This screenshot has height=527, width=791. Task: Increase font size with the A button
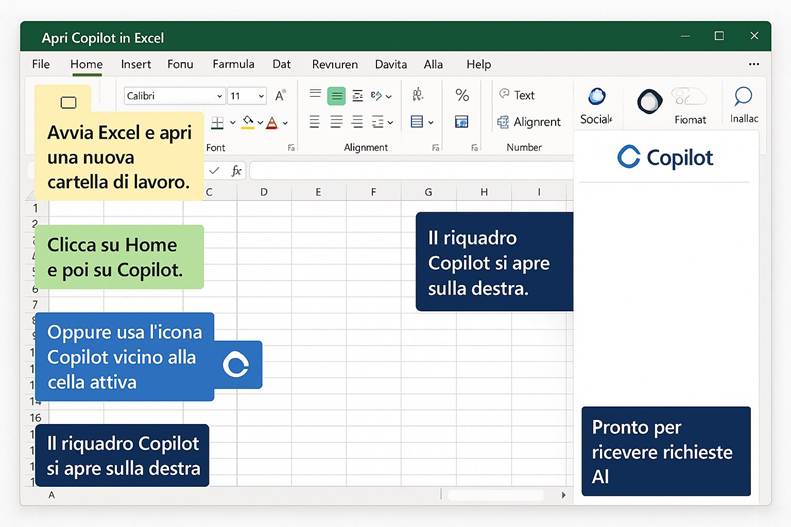(280, 96)
